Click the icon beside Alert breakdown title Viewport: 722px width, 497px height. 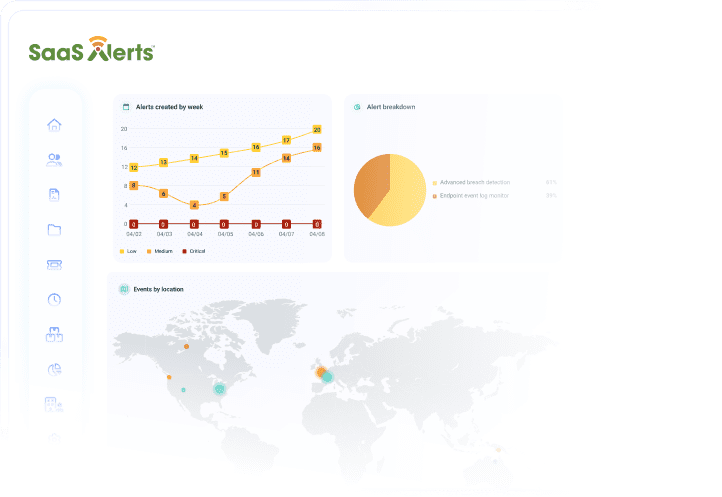point(357,107)
